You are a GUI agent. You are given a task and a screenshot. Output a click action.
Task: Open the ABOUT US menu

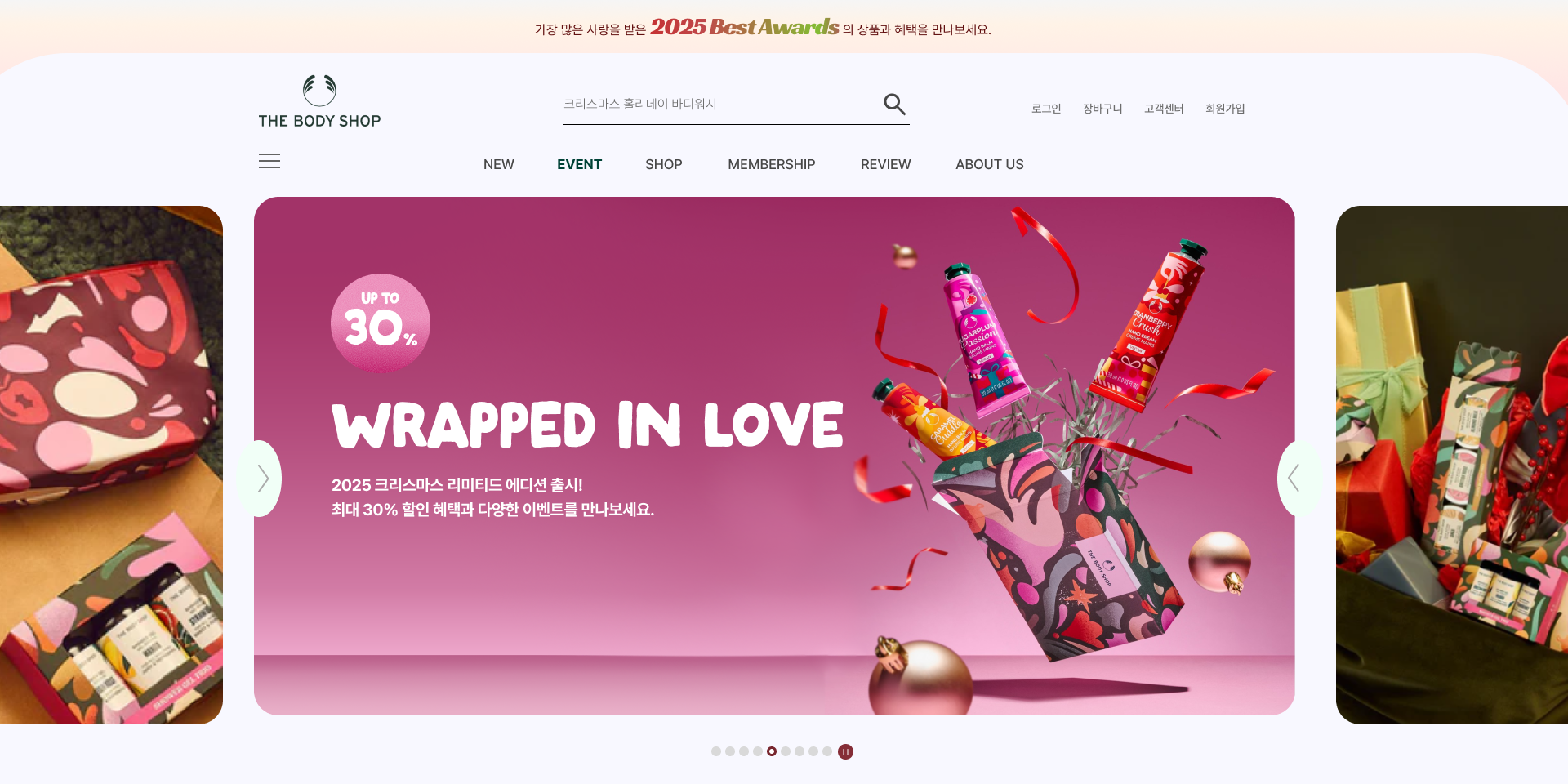[990, 164]
